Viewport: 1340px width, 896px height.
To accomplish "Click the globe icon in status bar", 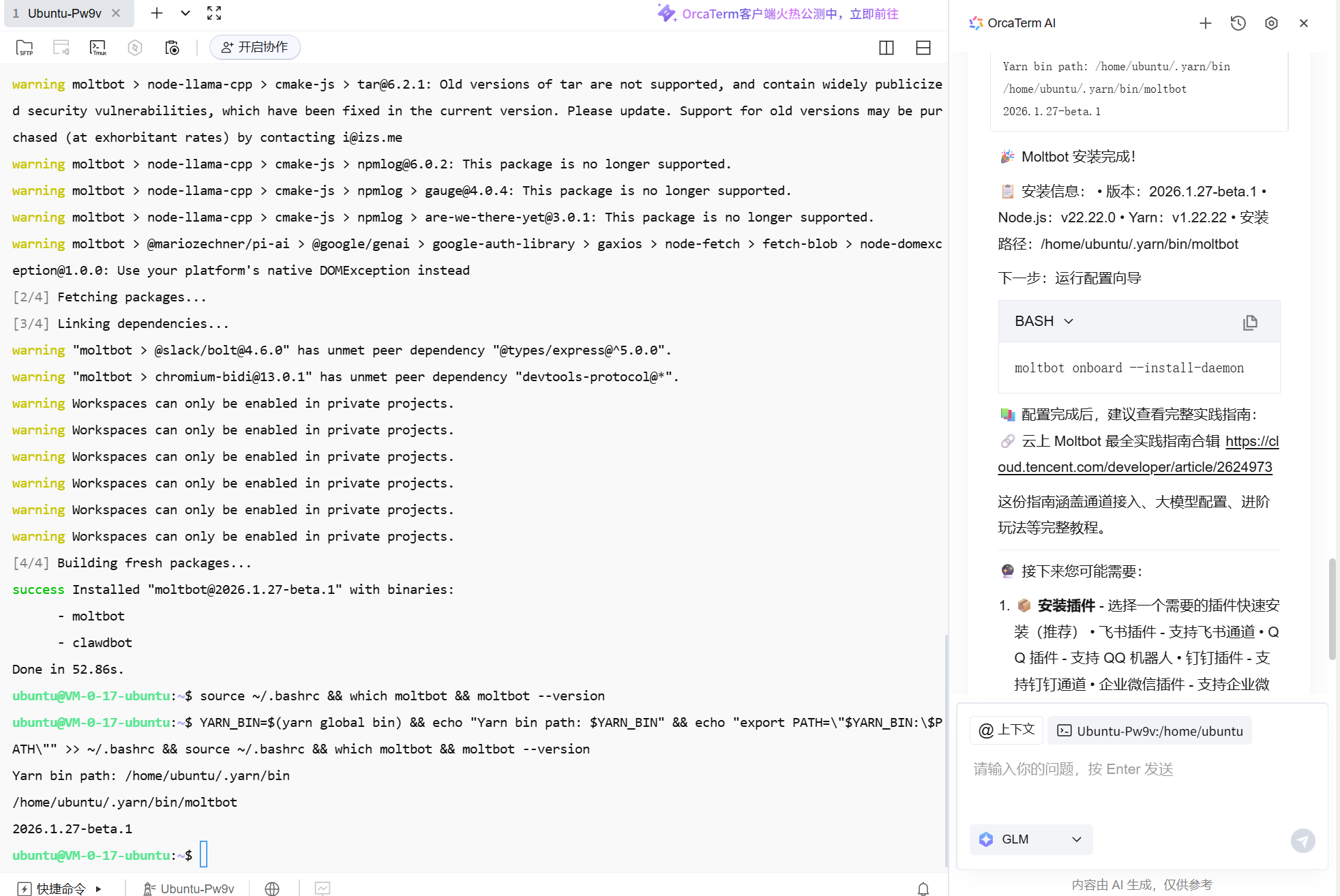I will [x=272, y=888].
